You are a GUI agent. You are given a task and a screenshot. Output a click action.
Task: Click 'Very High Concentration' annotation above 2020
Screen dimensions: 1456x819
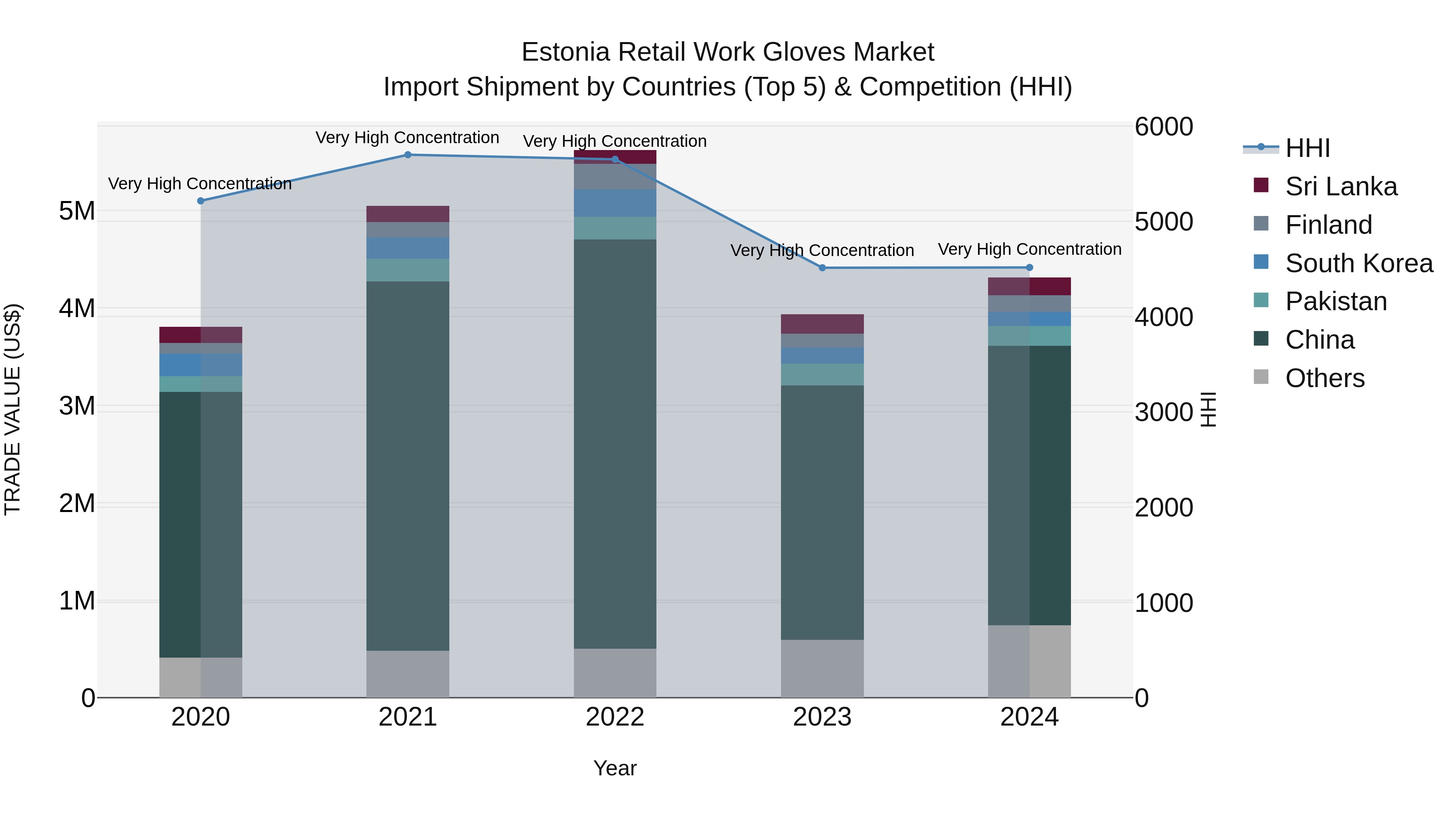[x=200, y=184]
